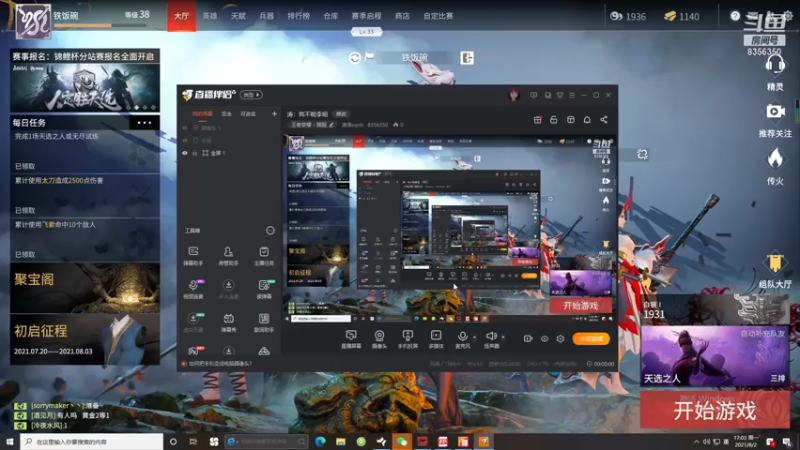Edit the 王者荣耀 category tag
This screenshot has width=800, height=450.
(313, 124)
